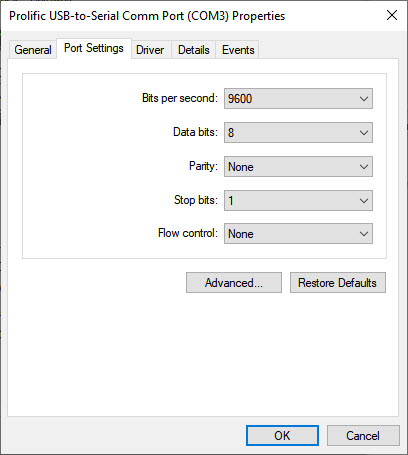View the Events tab
Viewport: 408px width, 455px height.
(238, 50)
